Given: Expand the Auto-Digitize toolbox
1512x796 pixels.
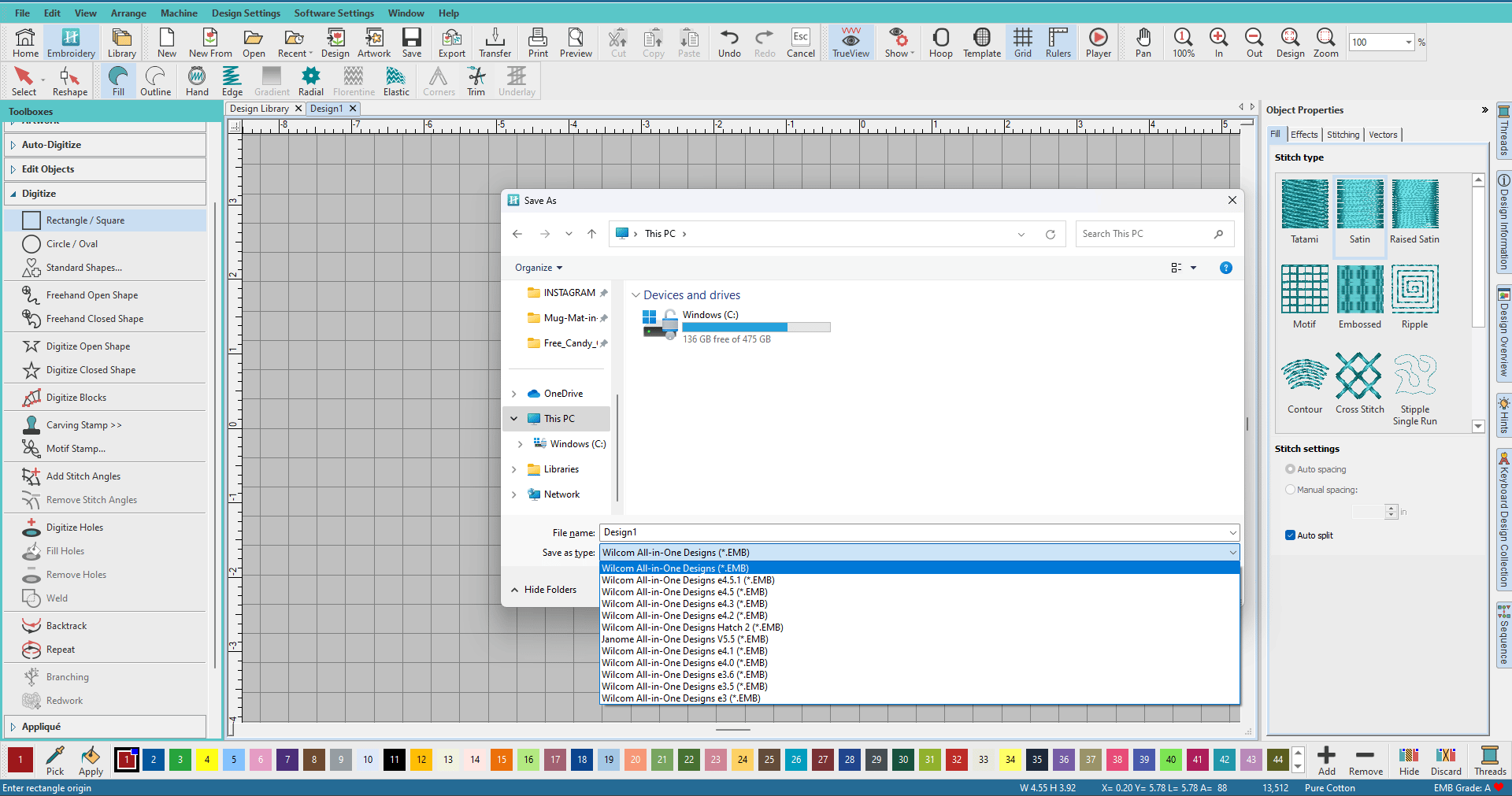Looking at the screenshot, I should (x=106, y=145).
